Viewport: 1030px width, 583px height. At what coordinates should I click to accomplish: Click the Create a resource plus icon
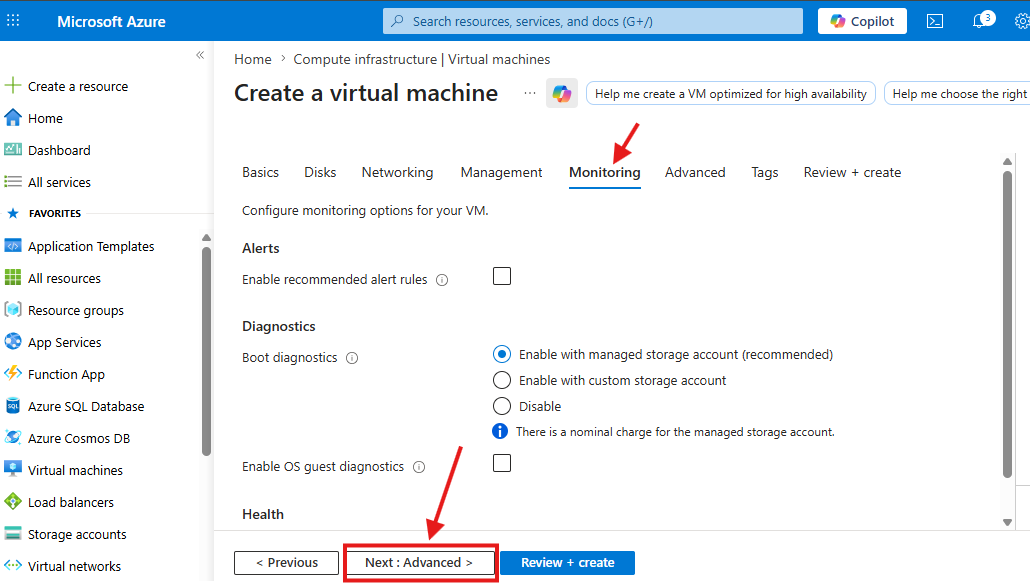point(12,85)
